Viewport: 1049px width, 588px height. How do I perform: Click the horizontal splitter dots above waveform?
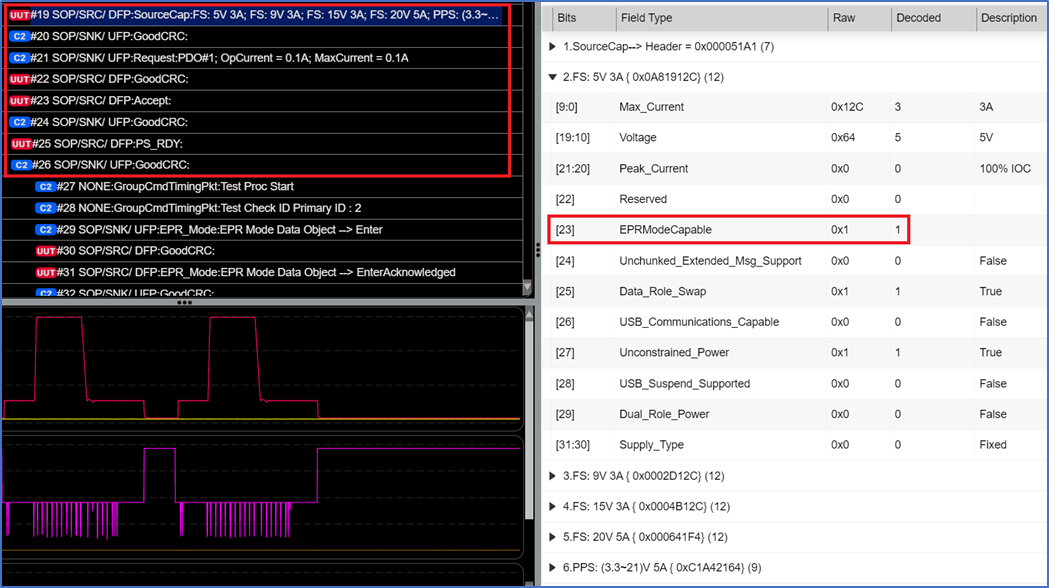tap(184, 302)
